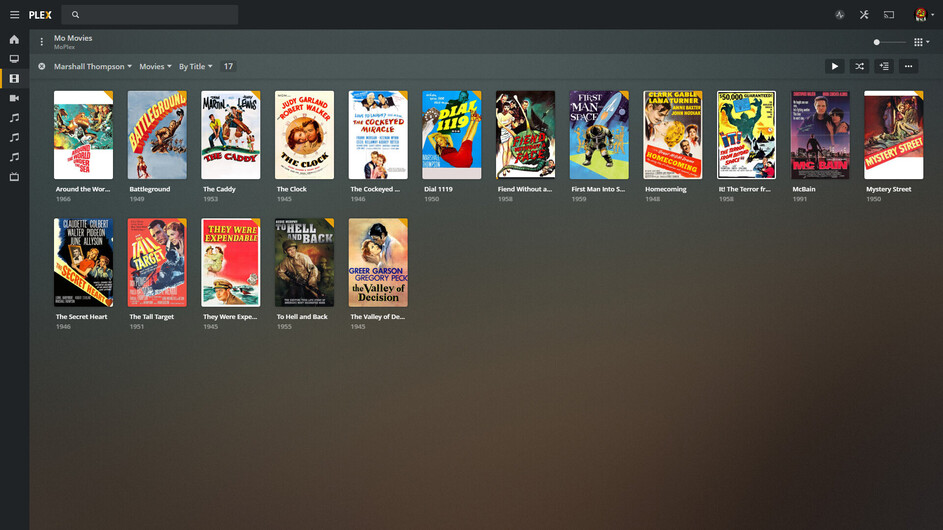Open the hamburger navigation menu
The width and height of the screenshot is (943, 530).
[14, 15]
